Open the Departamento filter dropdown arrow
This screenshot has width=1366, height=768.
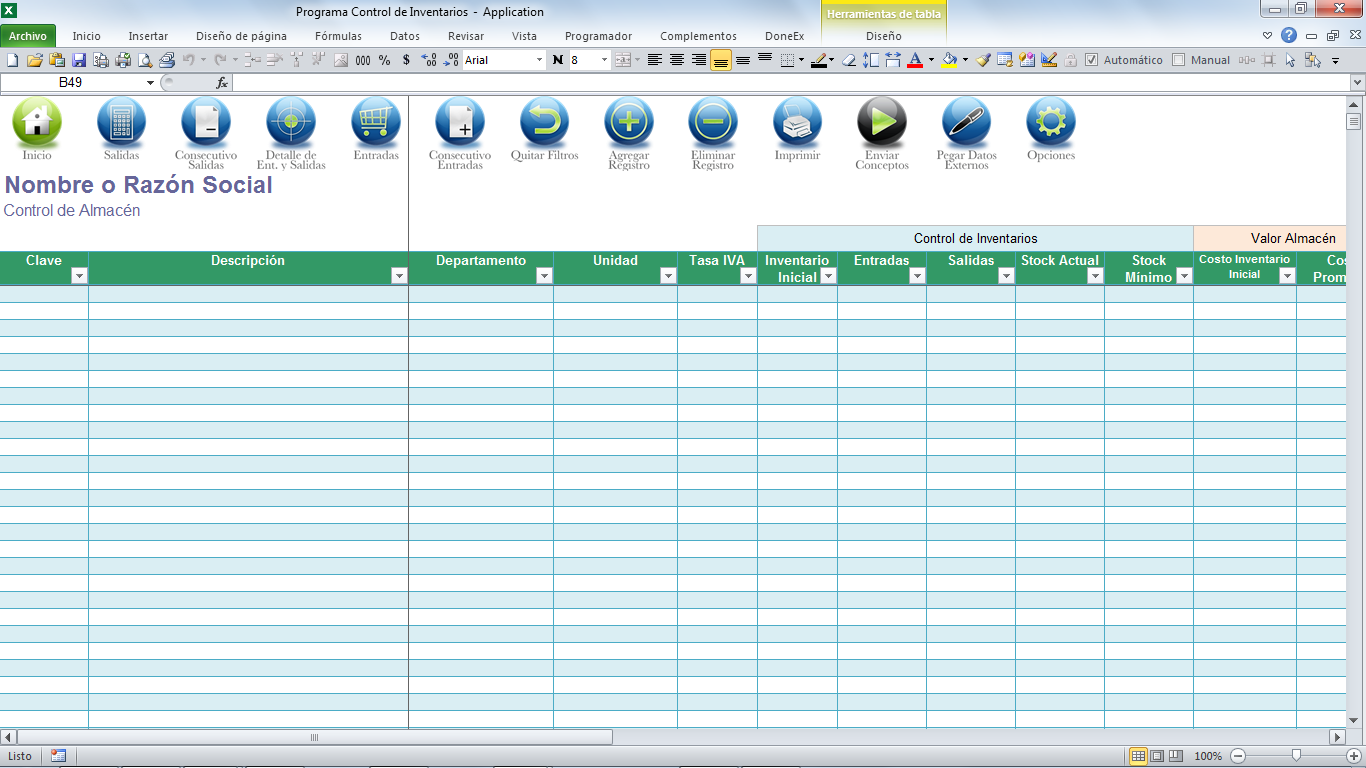(544, 276)
